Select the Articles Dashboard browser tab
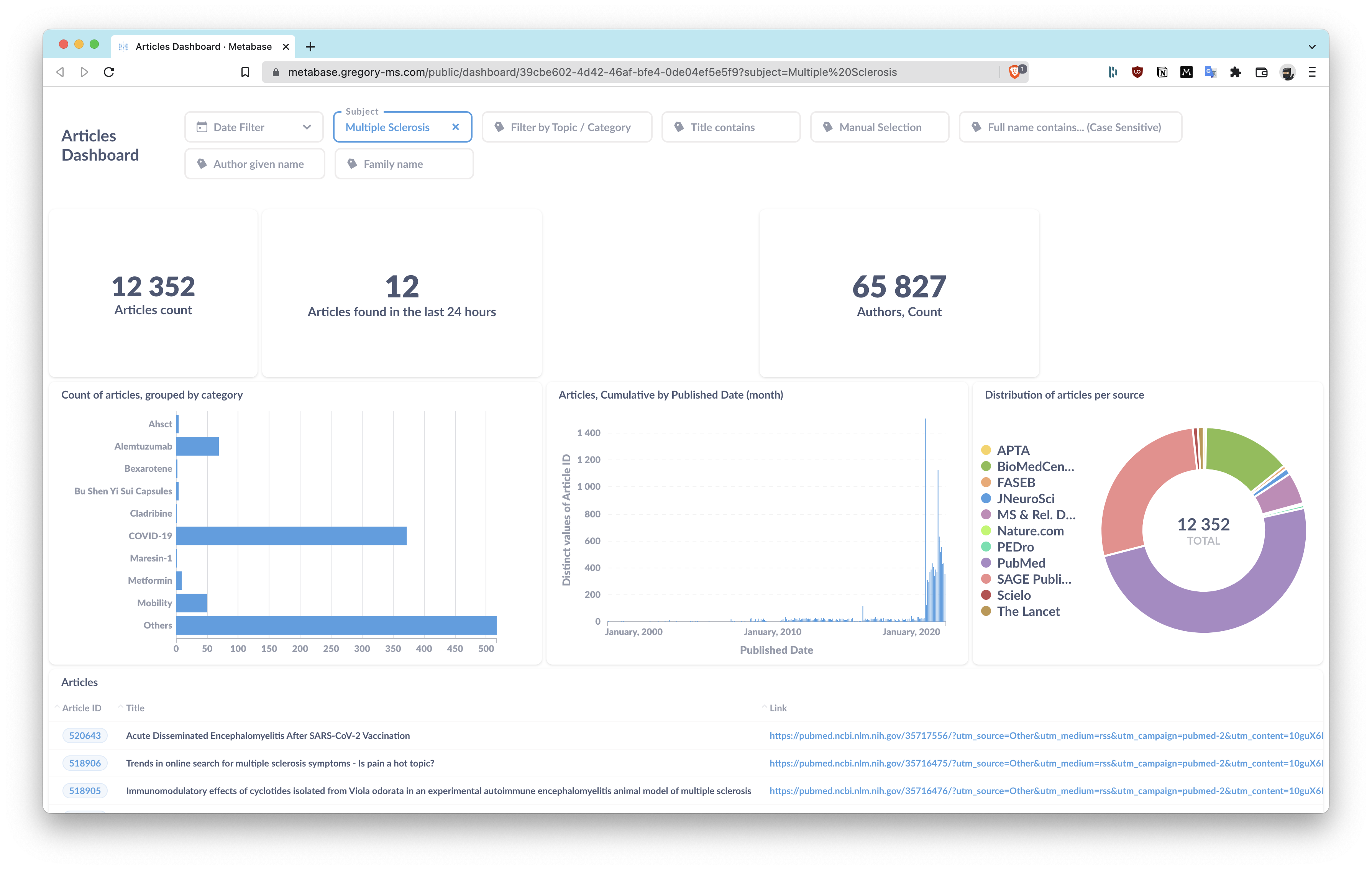This screenshot has width=1372, height=870. point(203,47)
